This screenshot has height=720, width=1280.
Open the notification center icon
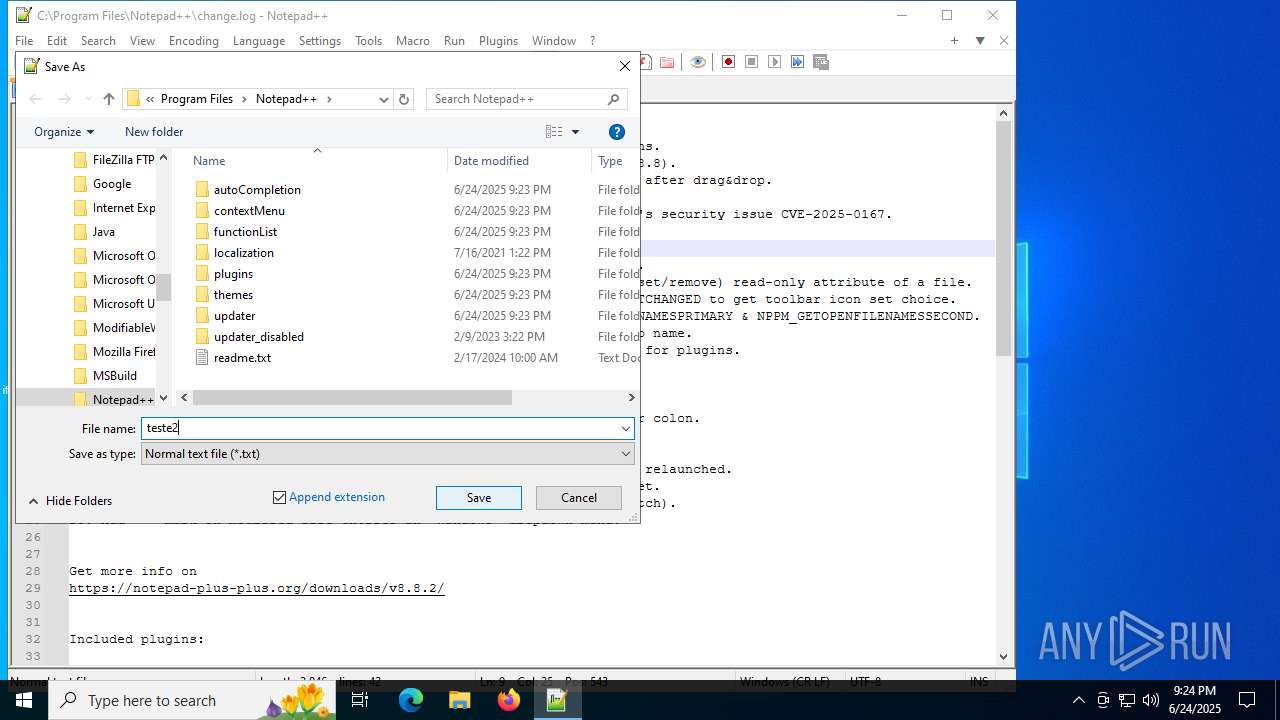coord(1247,700)
